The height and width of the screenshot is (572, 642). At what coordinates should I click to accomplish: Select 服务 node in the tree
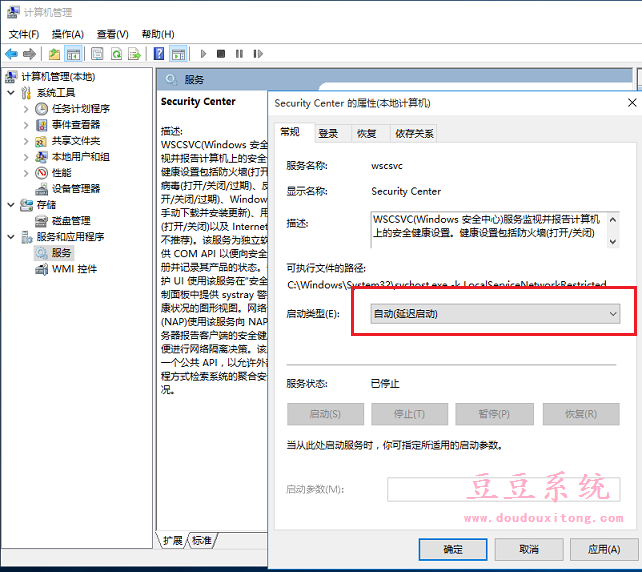click(x=61, y=253)
